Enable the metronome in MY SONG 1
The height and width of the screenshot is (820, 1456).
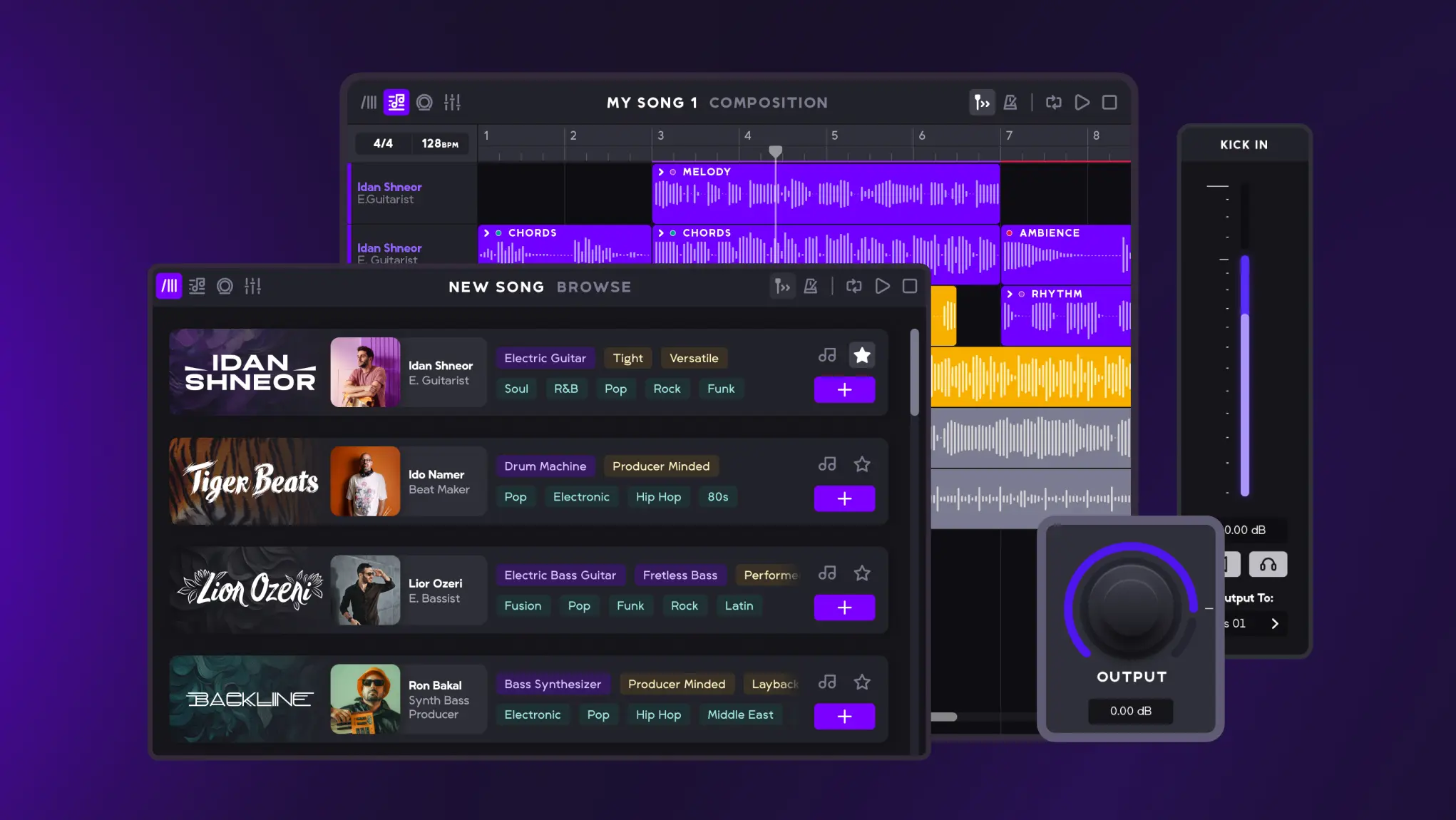pos(1010,102)
